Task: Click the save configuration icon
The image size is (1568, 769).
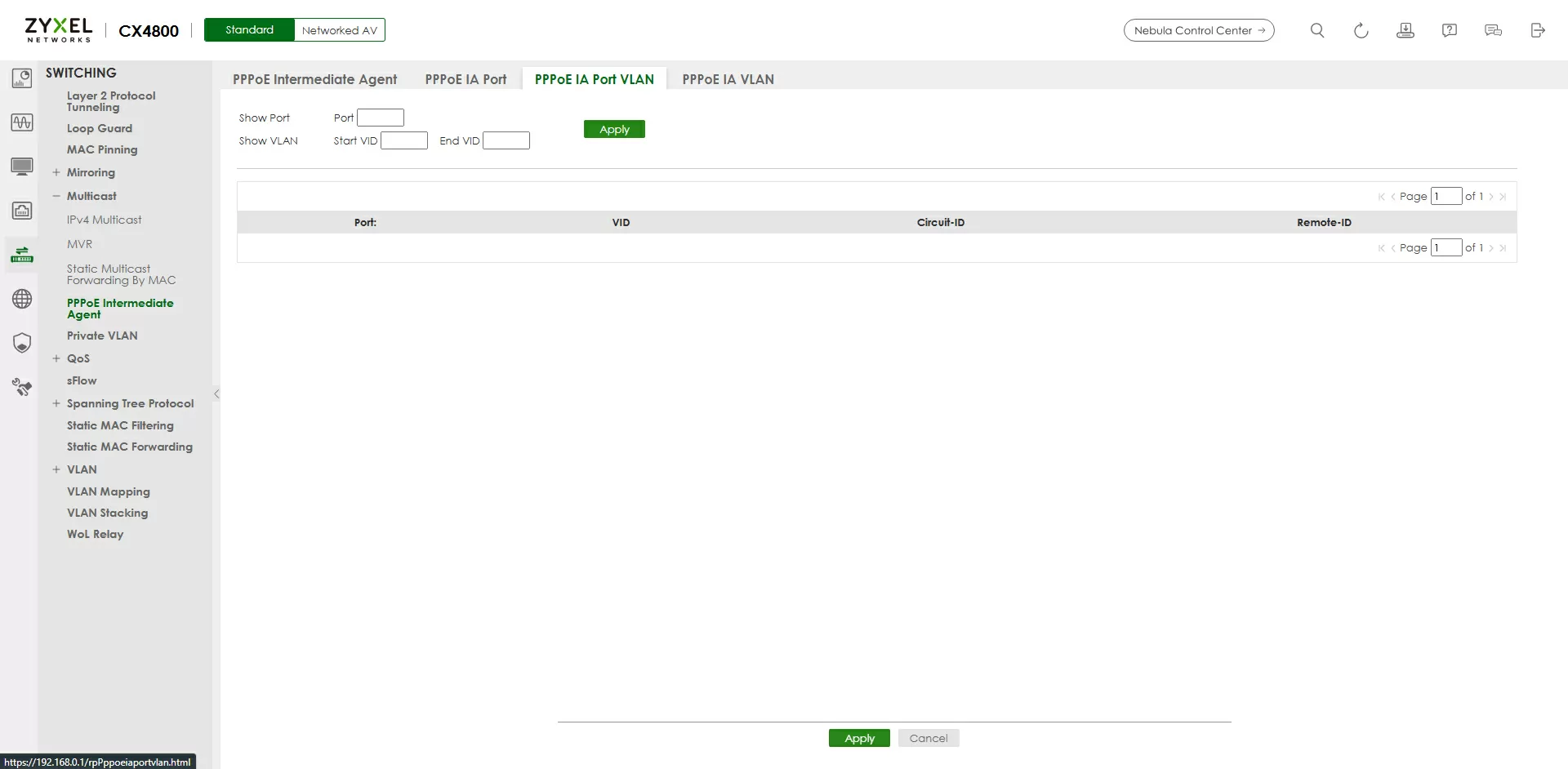Action: pos(1405,30)
